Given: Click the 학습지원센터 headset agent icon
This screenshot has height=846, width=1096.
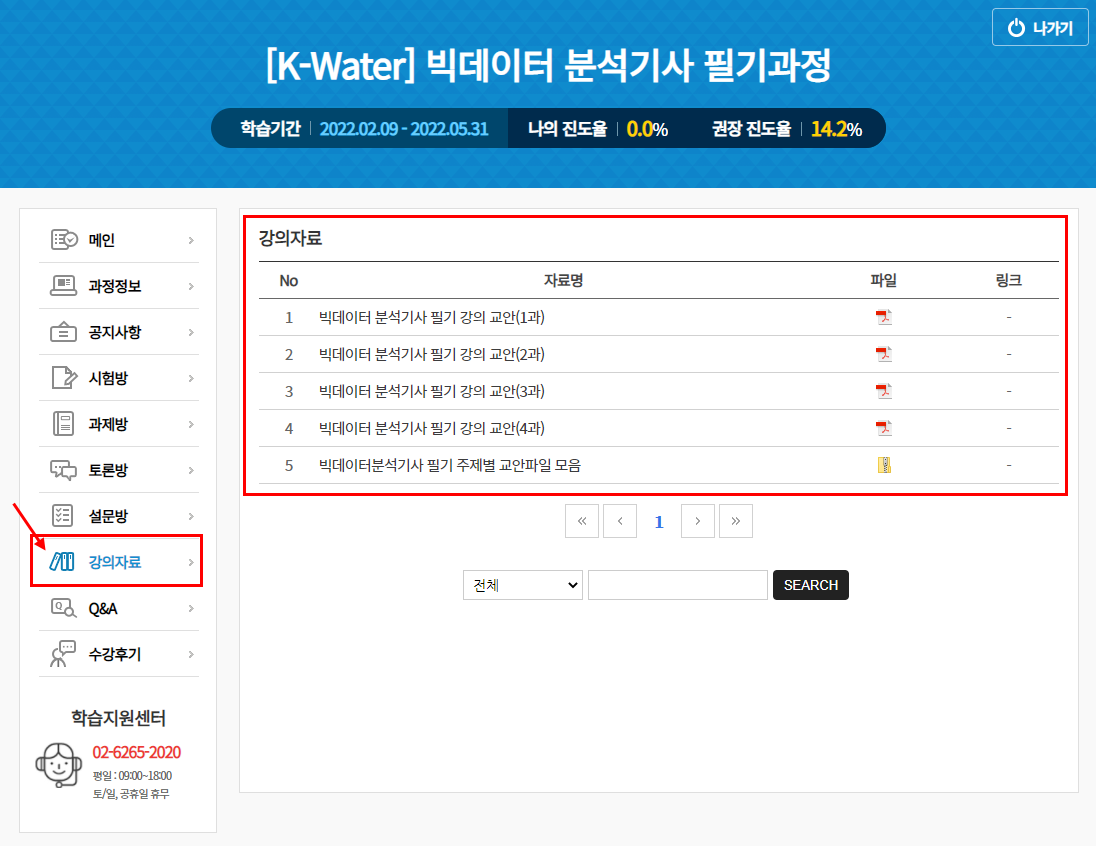Looking at the screenshot, I should coord(59,766).
